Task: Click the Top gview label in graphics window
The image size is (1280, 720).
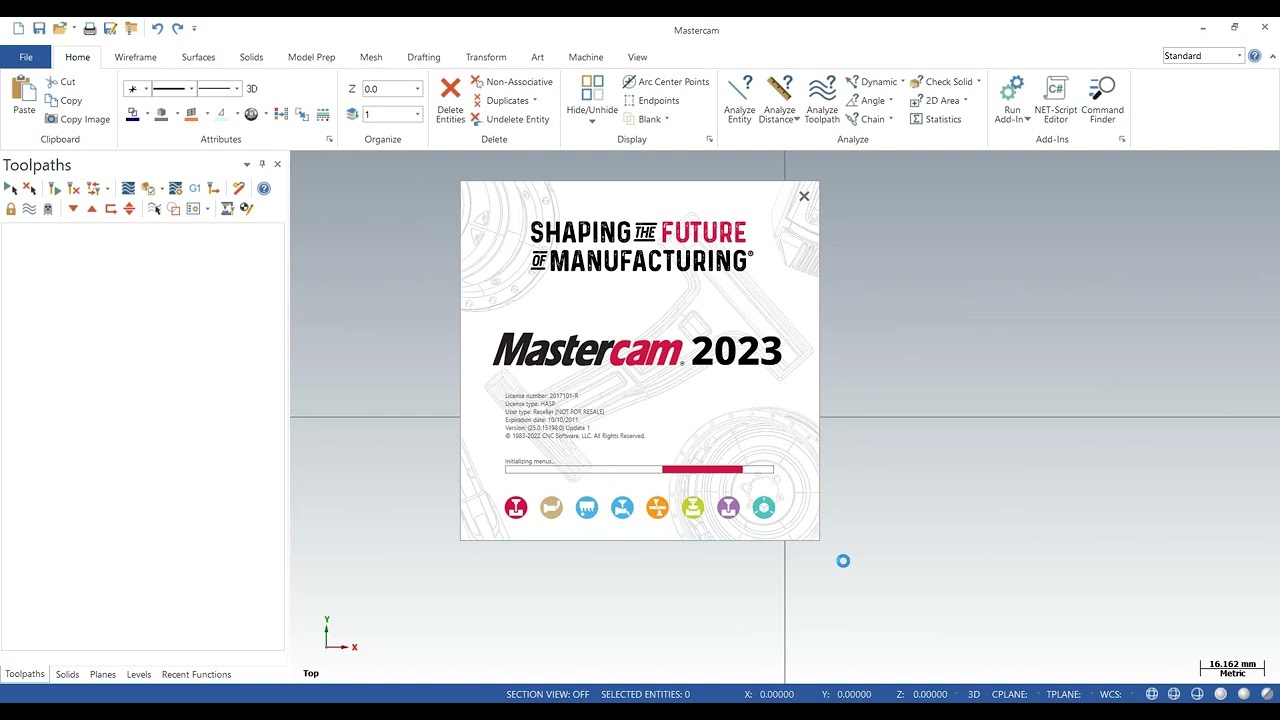Action: [311, 673]
